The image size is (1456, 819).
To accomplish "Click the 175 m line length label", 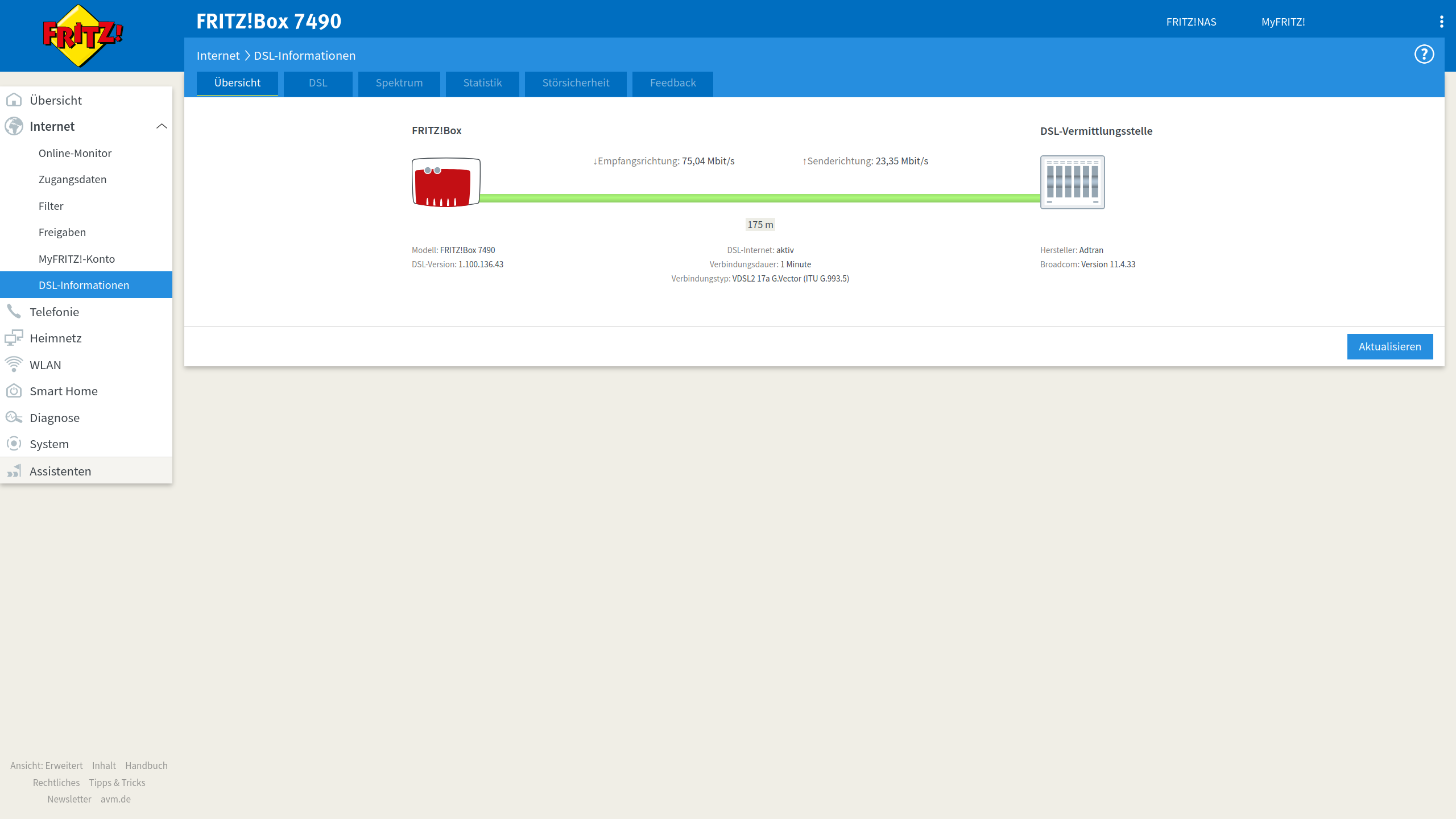I will coord(760,225).
